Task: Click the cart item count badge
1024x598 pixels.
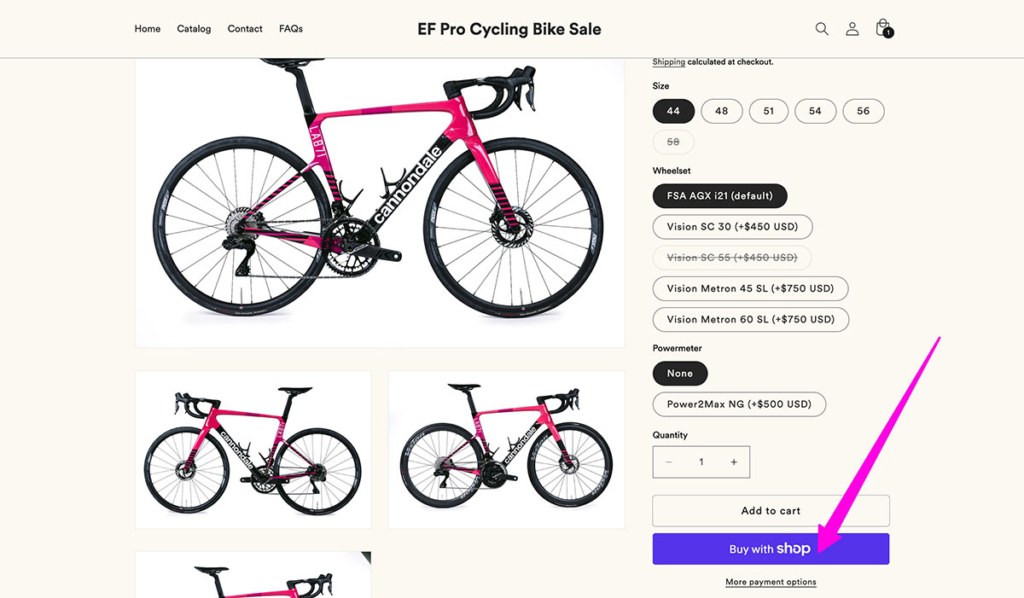Action: click(888, 34)
